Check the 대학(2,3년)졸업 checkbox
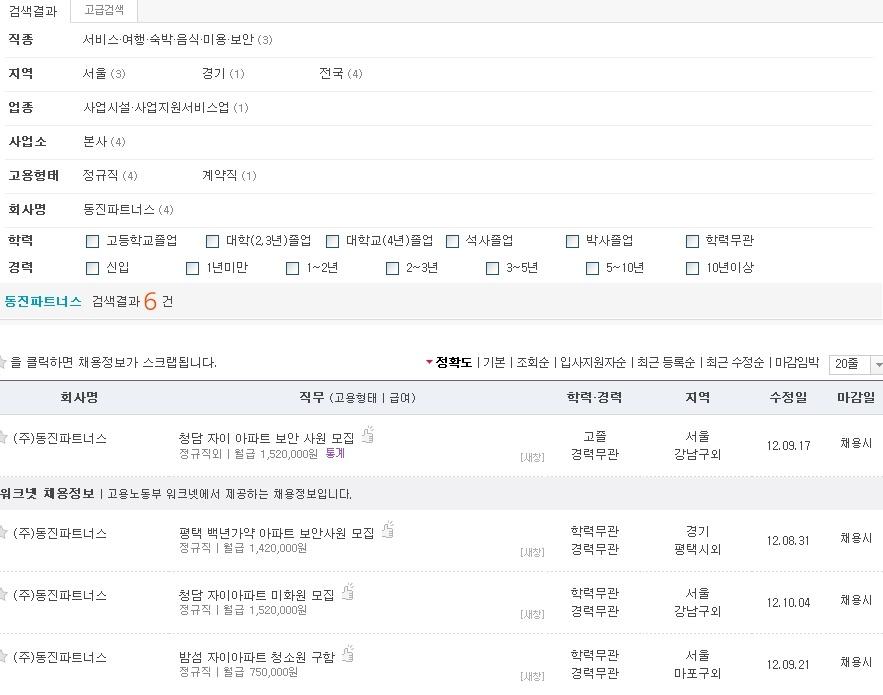This screenshot has width=883, height=695. click(x=212, y=242)
